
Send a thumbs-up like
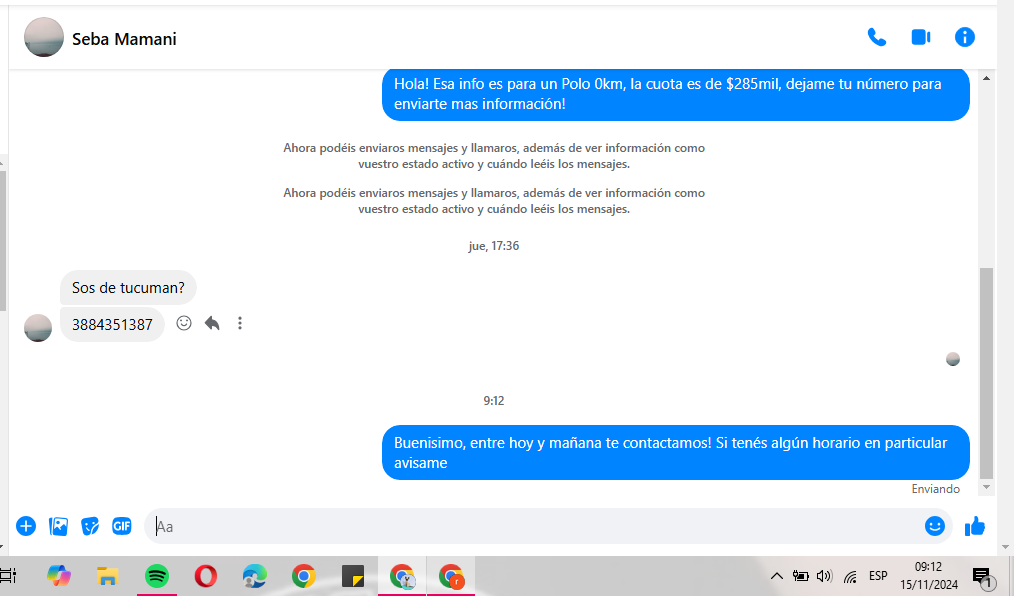975,526
